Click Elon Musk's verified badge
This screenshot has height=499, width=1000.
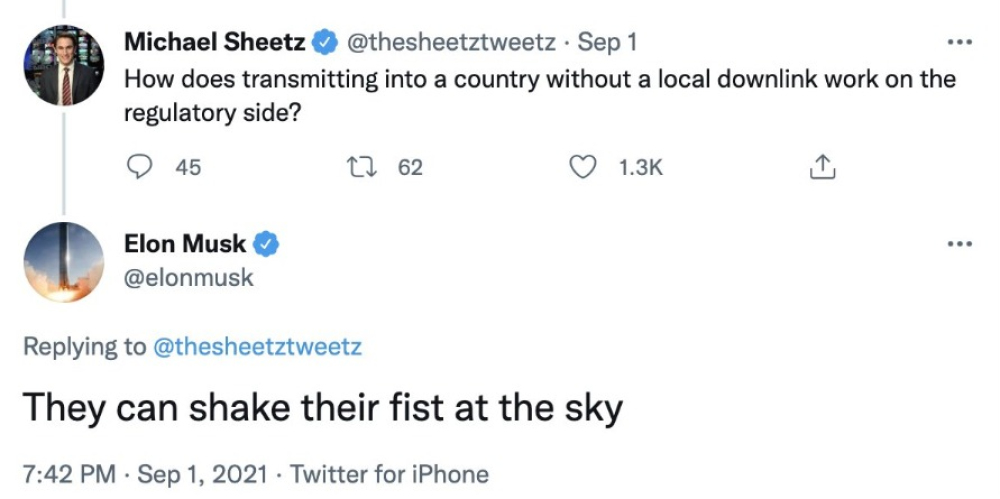266,244
